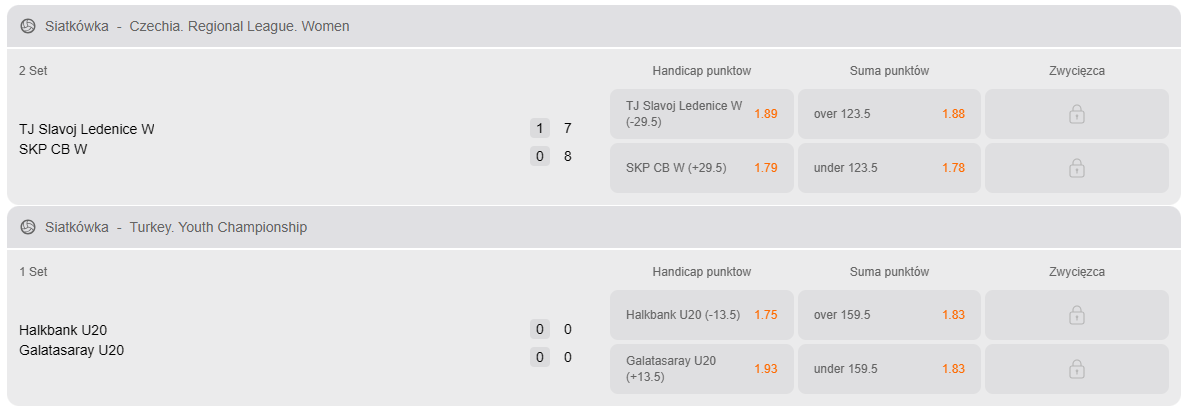The image size is (1188, 411).
Task: Click volleyball icon beside Czechia Regional League
Action: [28, 27]
